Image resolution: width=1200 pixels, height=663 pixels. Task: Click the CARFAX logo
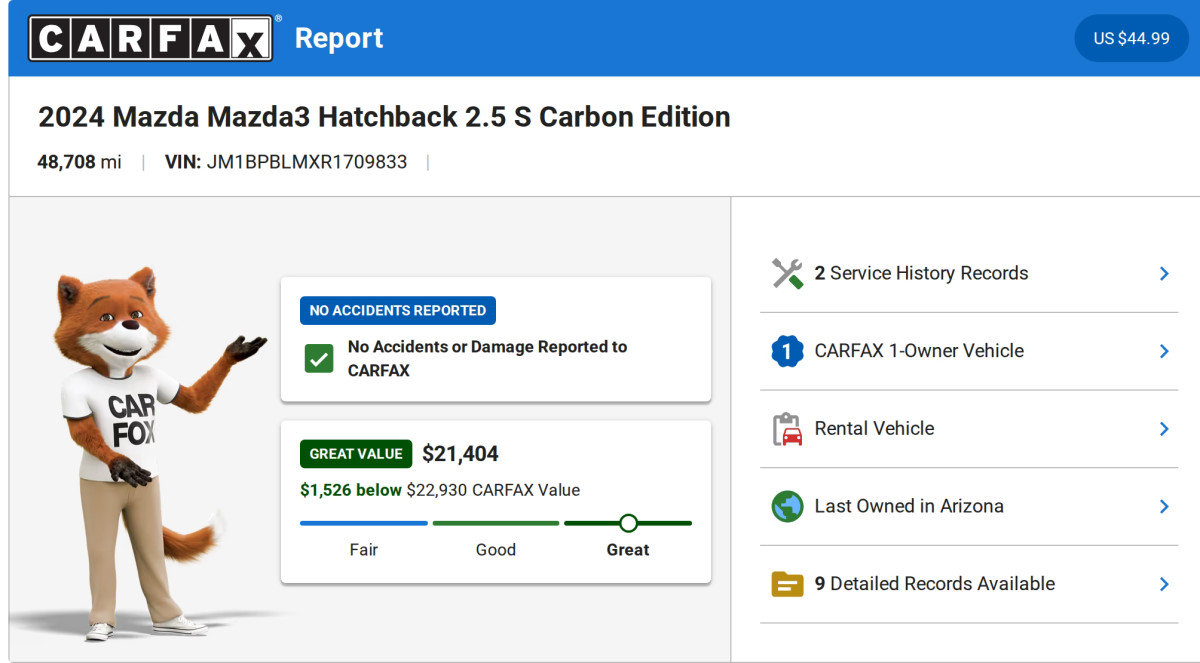(x=150, y=38)
